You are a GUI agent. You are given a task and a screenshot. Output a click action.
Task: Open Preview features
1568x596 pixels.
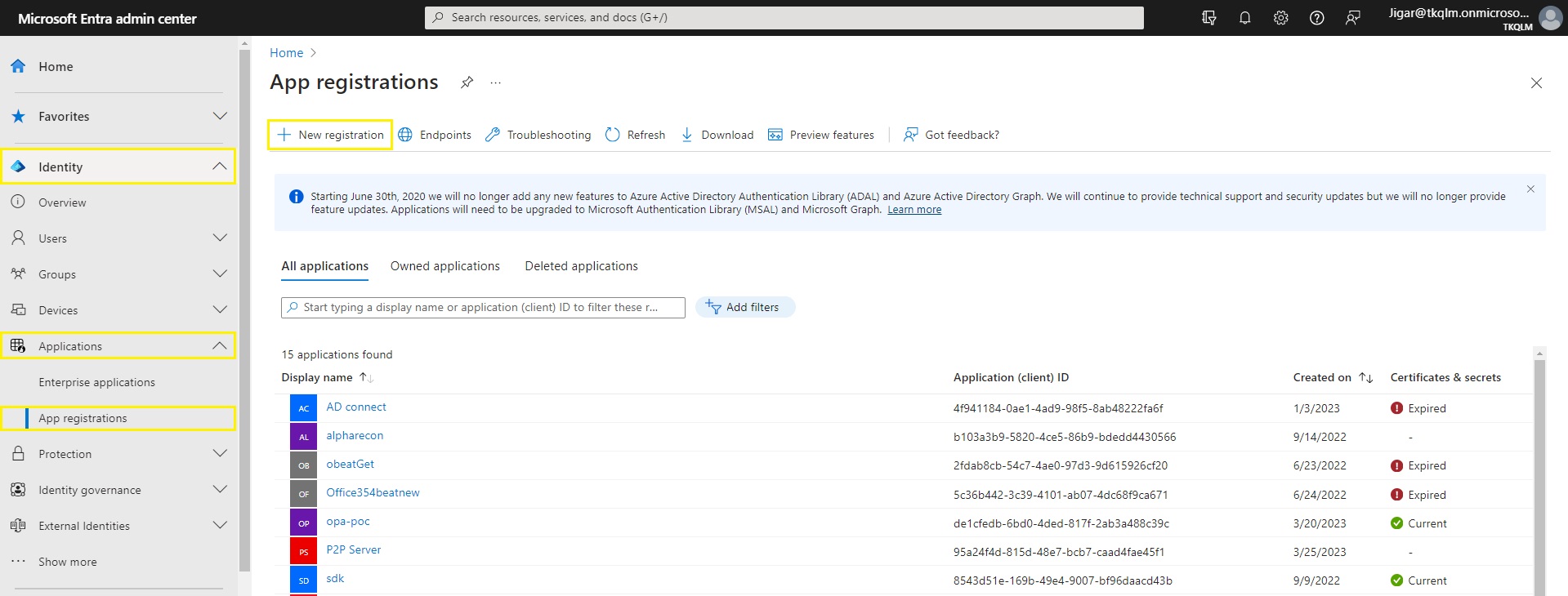point(820,135)
